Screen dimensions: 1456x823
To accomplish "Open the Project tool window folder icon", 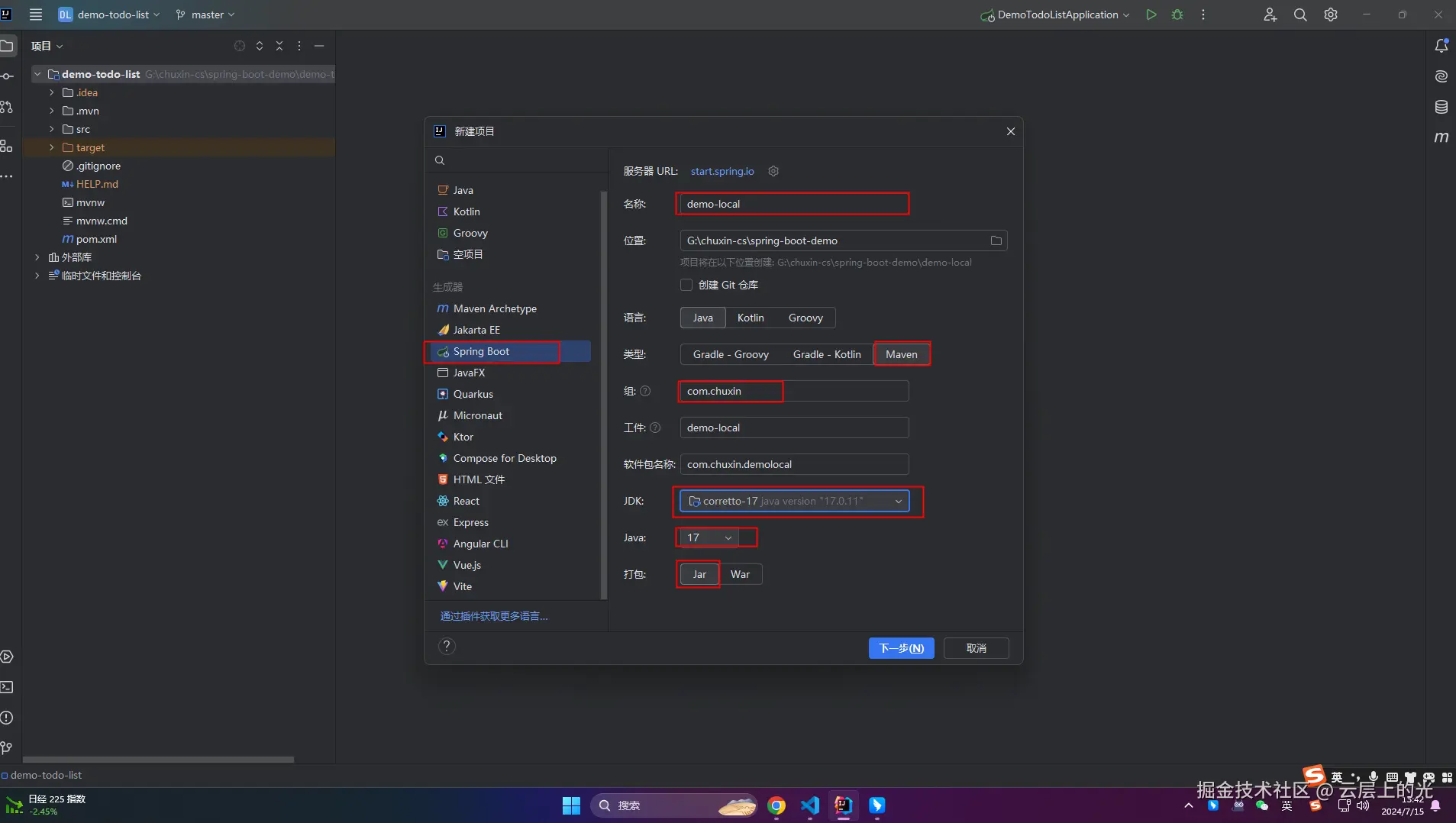I will click(7, 46).
